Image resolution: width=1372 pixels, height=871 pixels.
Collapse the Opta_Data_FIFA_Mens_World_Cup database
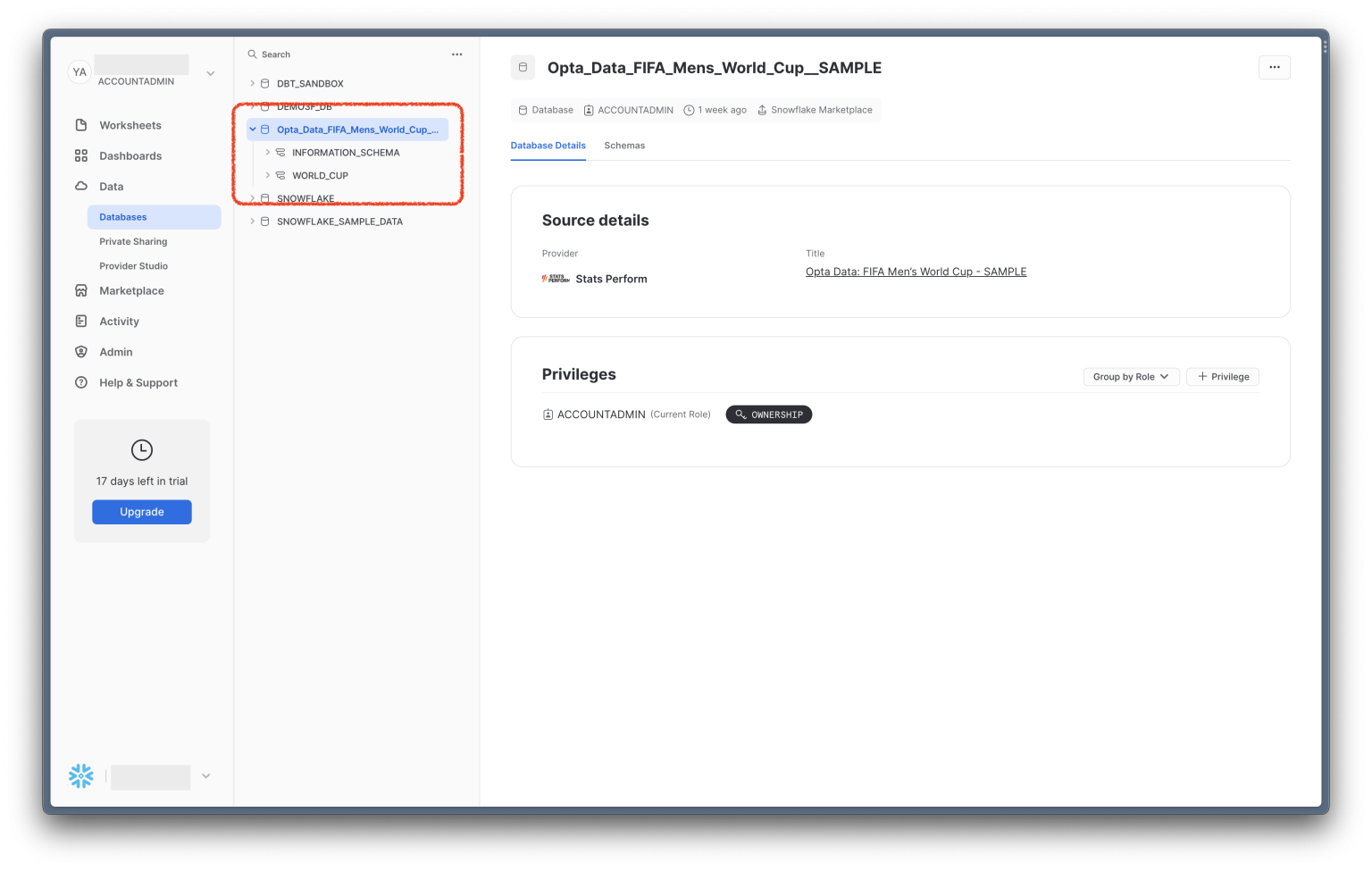(253, 130)
